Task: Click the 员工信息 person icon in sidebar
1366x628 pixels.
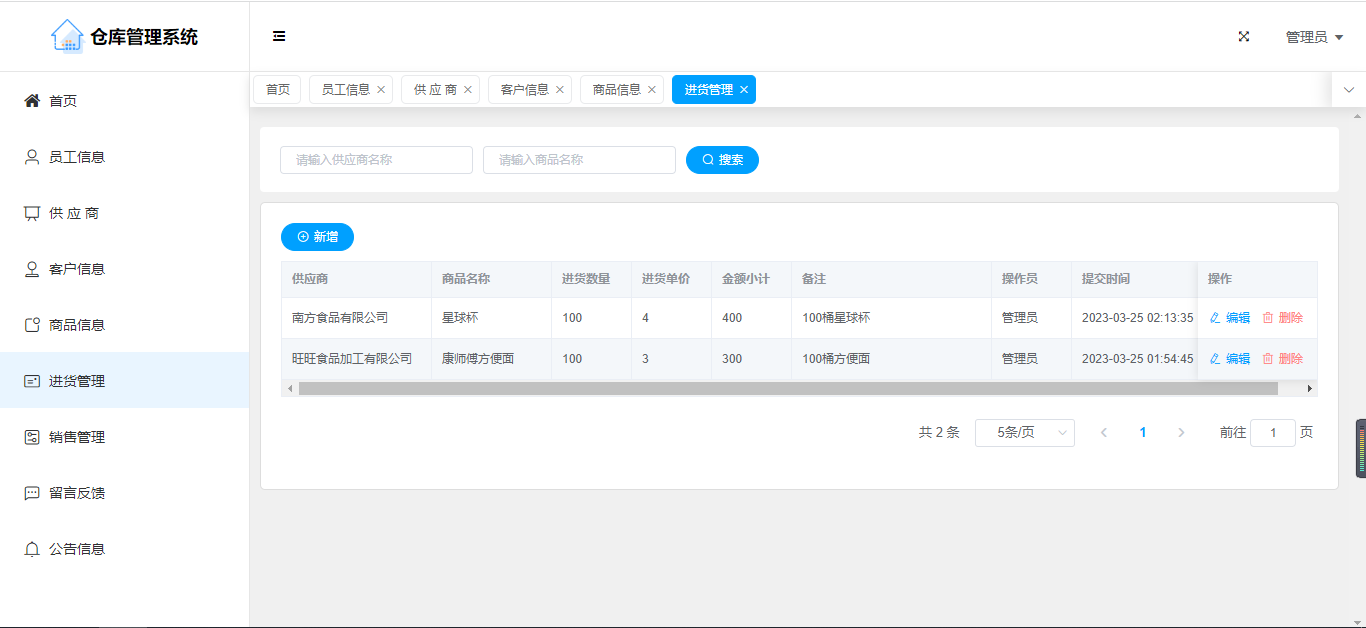Action: [32, 157]
